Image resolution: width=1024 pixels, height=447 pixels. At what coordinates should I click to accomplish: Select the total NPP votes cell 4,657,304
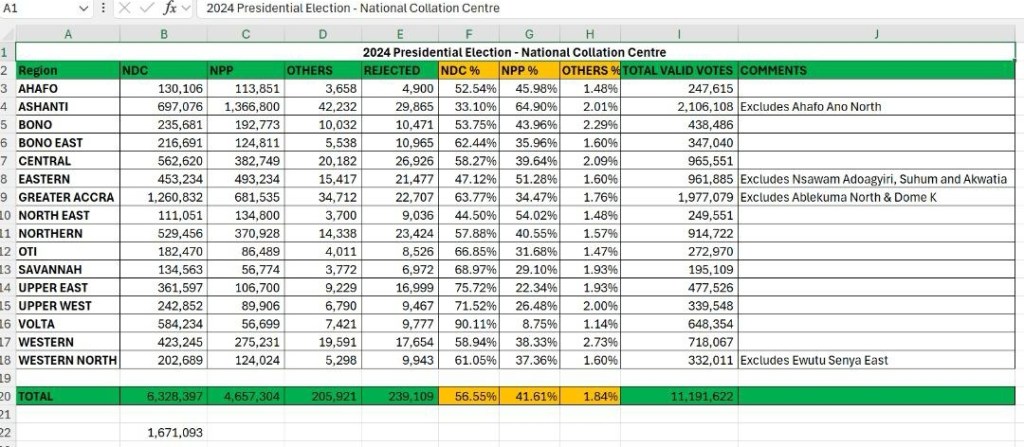pyautogui.click(x=245, y=396)
